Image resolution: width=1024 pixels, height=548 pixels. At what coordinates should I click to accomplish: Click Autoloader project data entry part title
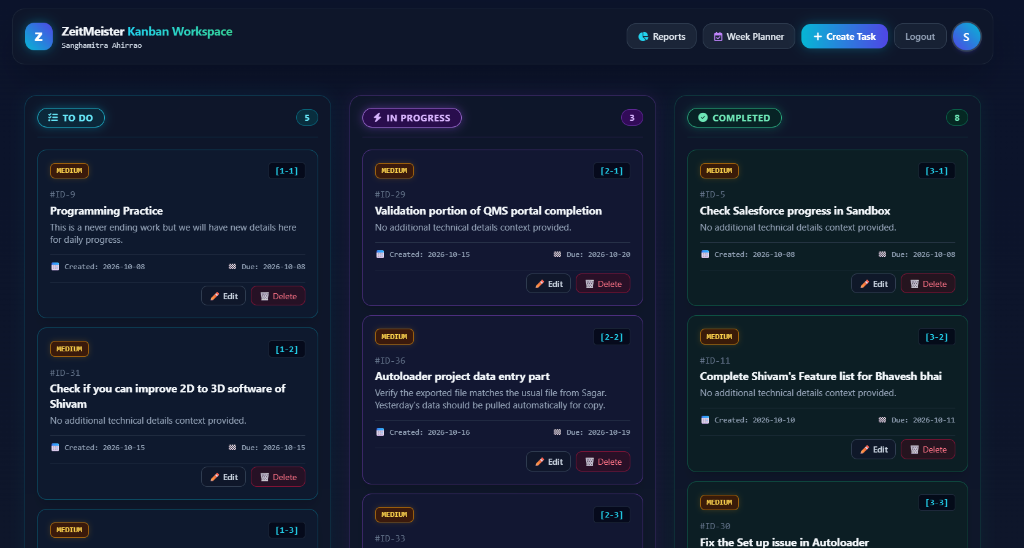tap(462, 376)
